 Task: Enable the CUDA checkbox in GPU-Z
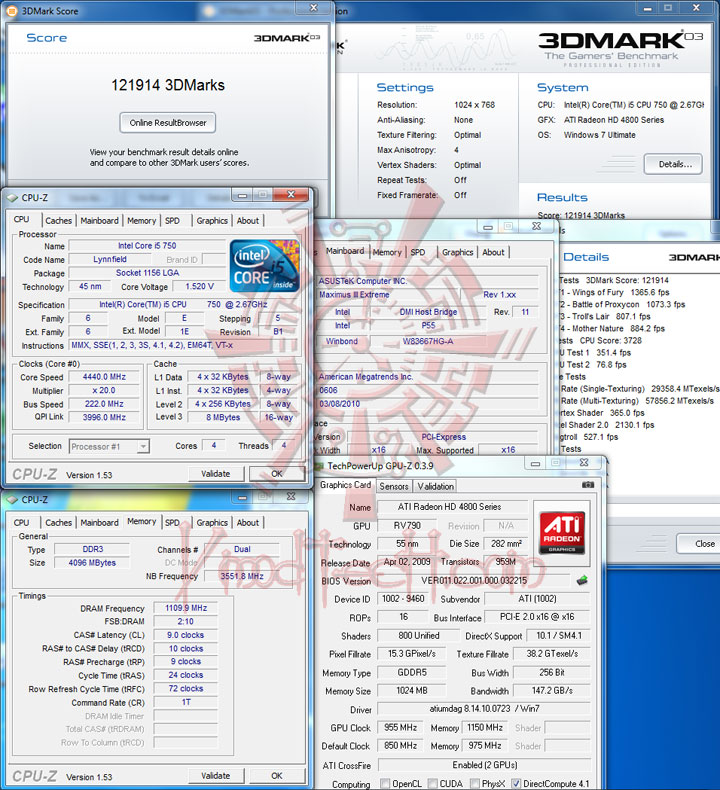click(x=432, y=783)
